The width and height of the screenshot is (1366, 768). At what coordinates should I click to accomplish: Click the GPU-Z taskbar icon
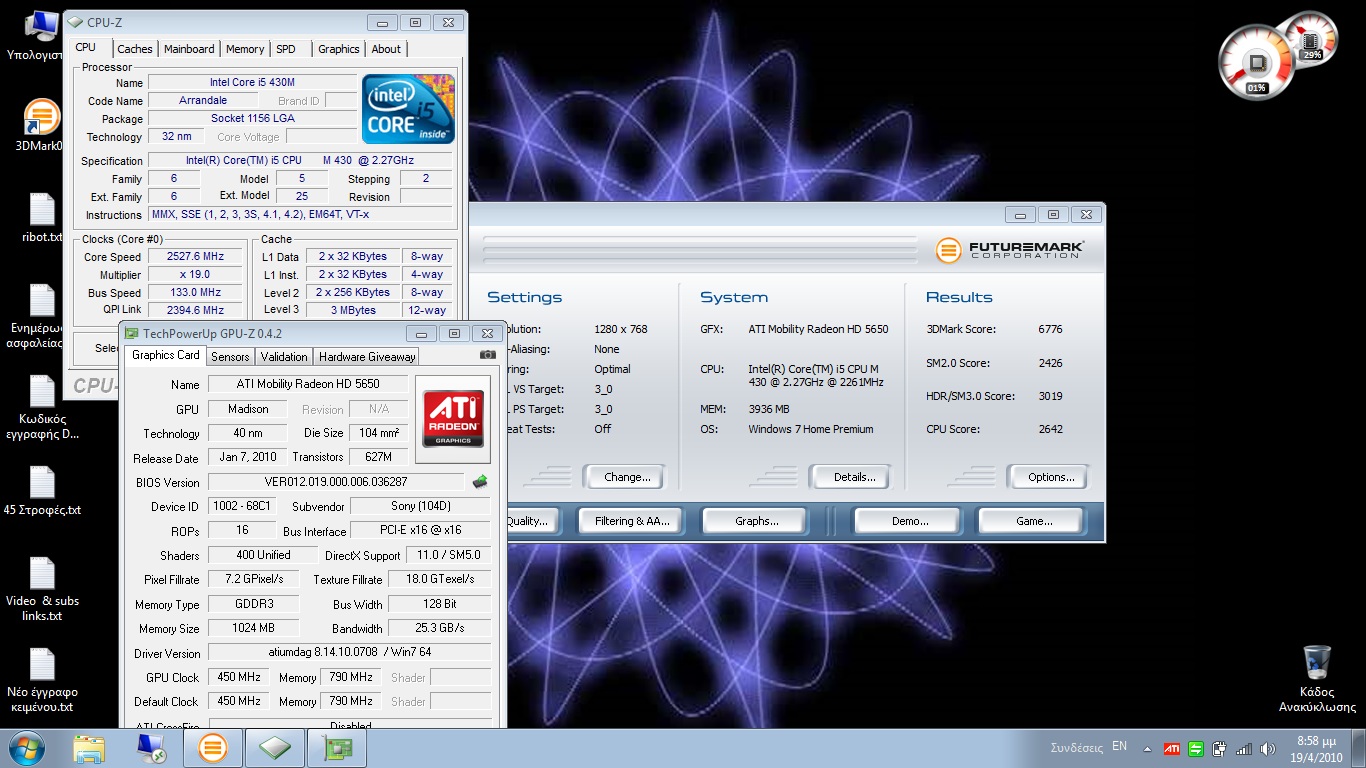[x=337, y=748]
